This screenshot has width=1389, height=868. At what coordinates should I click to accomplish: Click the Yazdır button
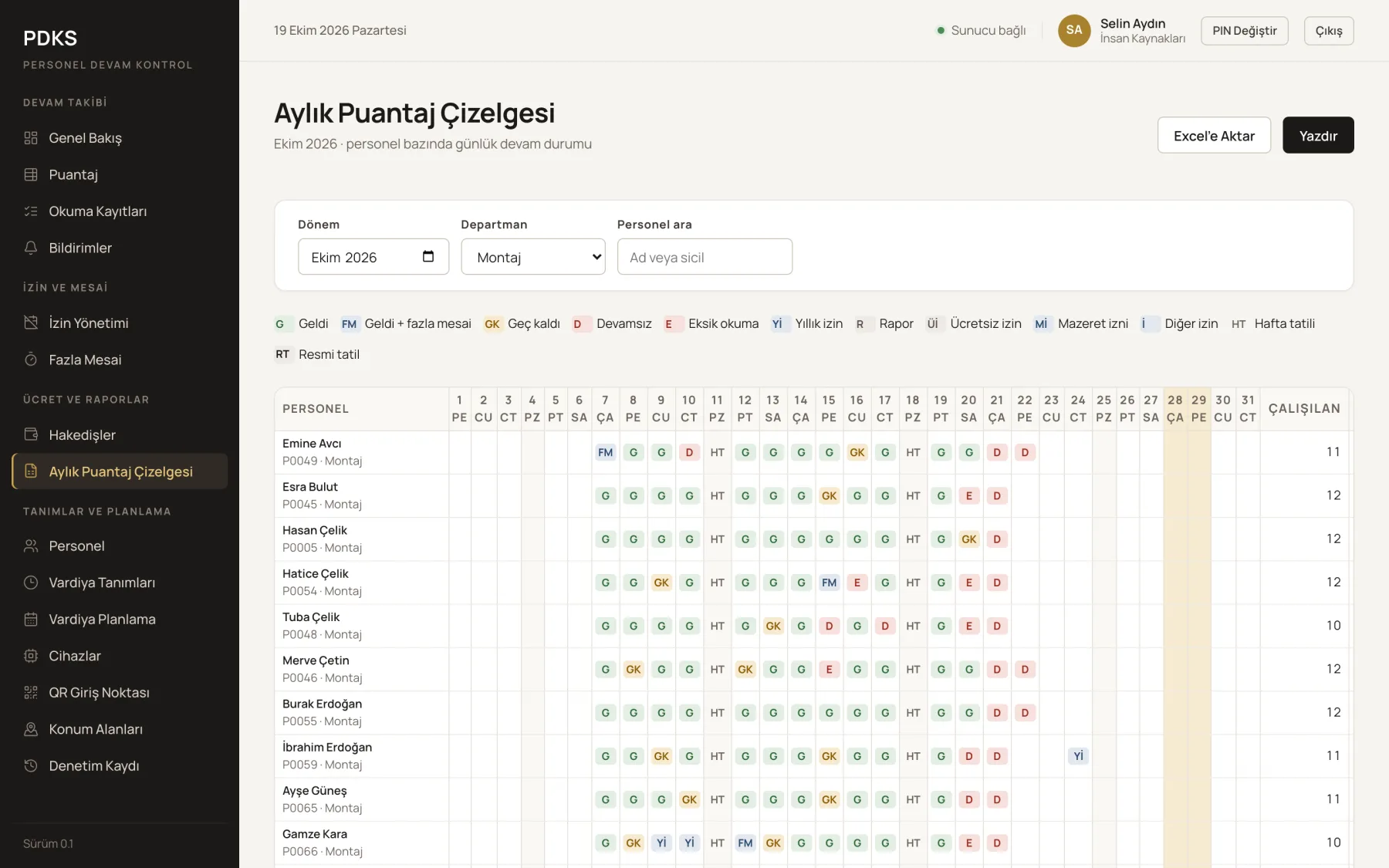click(1318, 136)
